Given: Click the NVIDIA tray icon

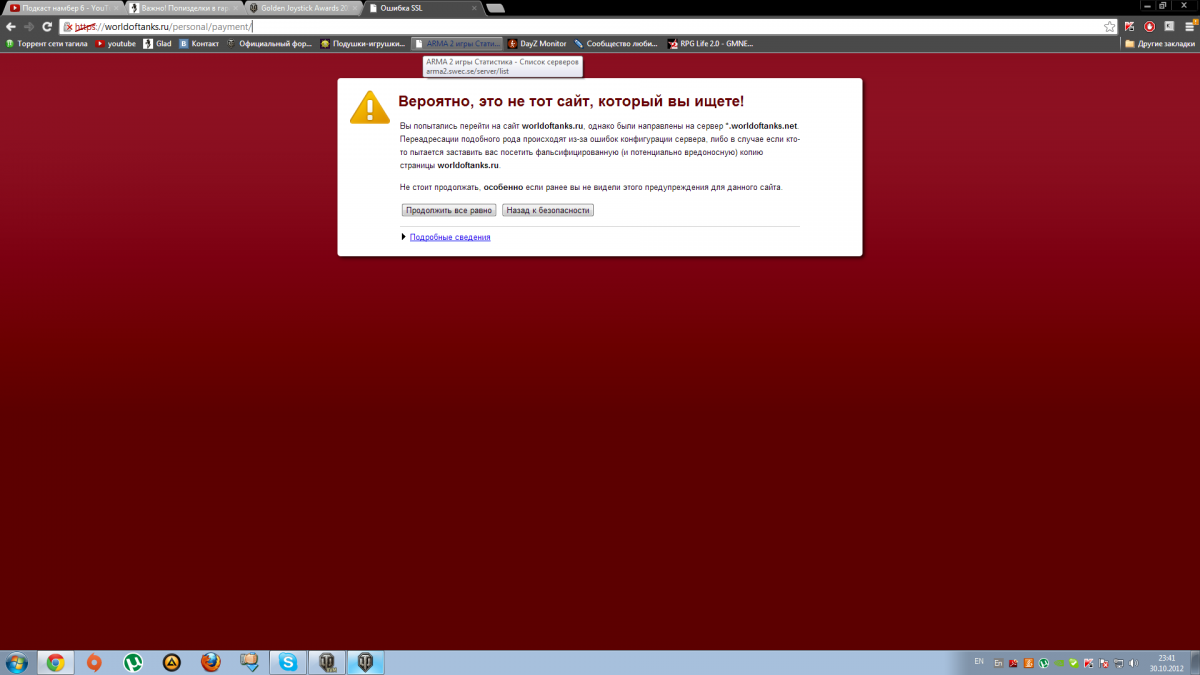Looking at the screenshot, I should 1059,663.
